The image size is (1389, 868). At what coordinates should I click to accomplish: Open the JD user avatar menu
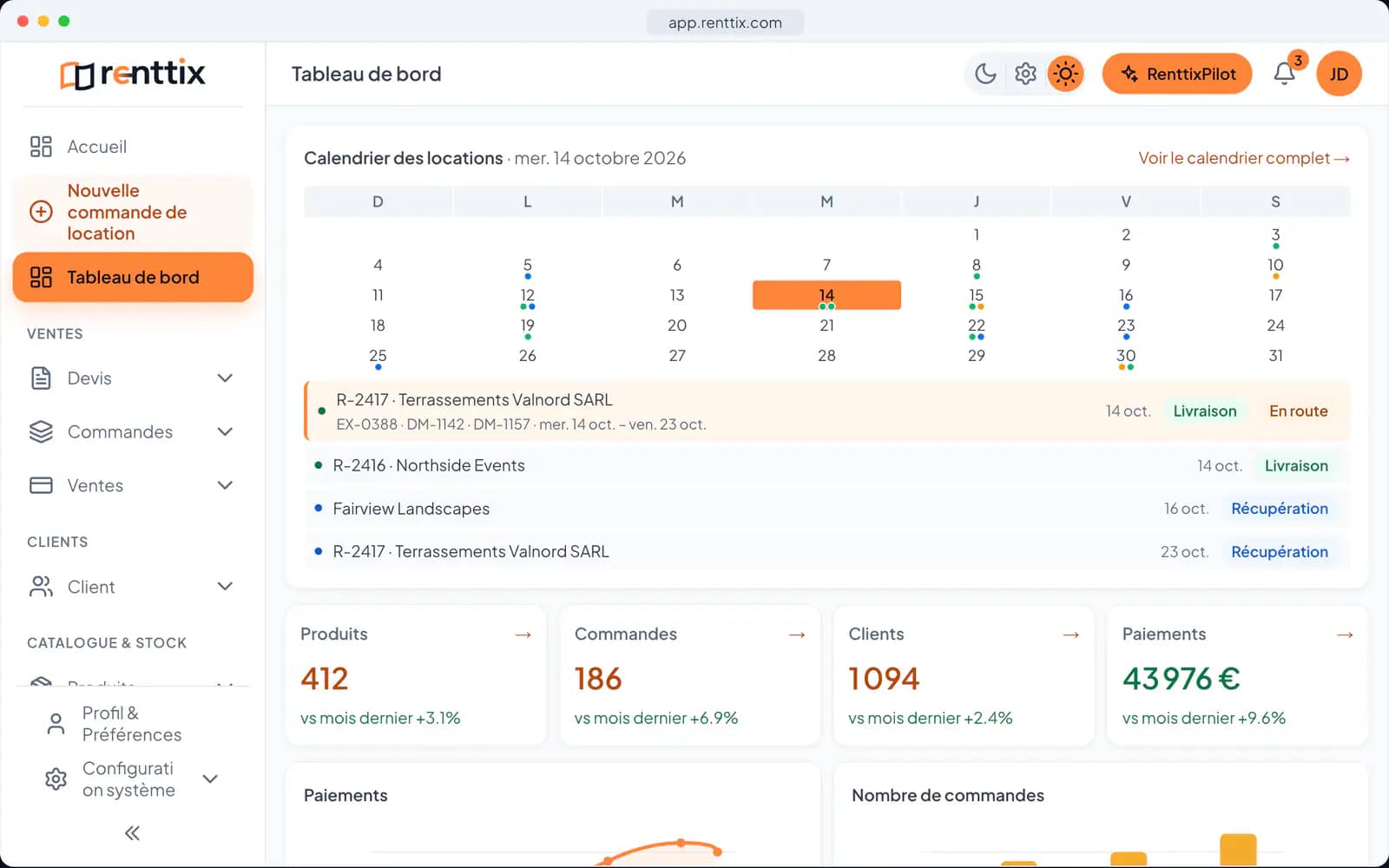[1339, 74]
